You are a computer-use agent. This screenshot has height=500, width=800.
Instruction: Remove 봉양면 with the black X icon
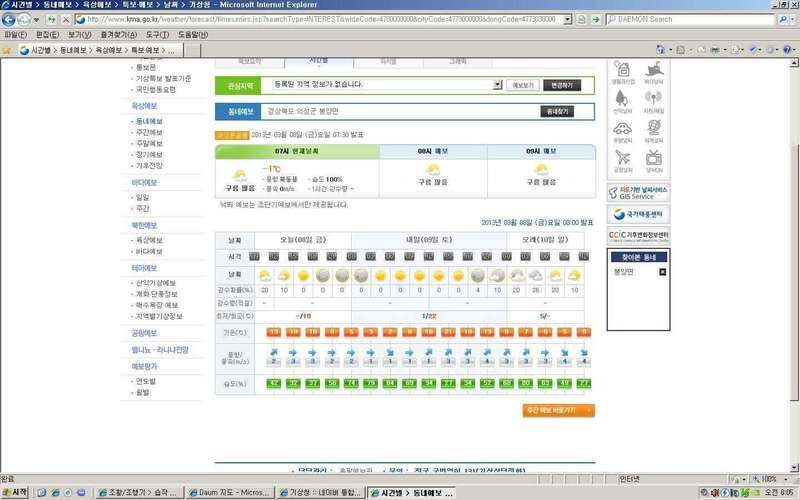click(x=662, y=272)
